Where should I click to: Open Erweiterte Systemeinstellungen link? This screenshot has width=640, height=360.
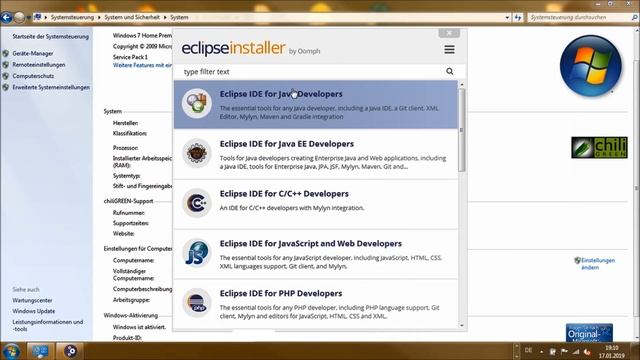(x=51, y=87)
